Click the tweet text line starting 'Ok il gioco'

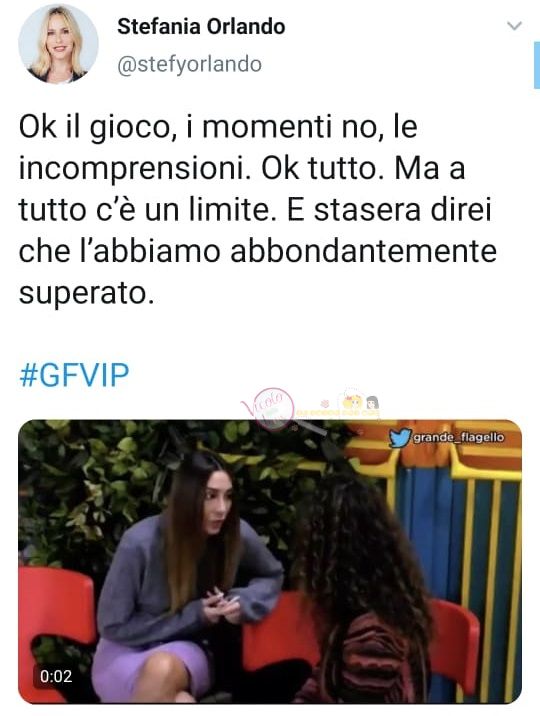[218, 126]
